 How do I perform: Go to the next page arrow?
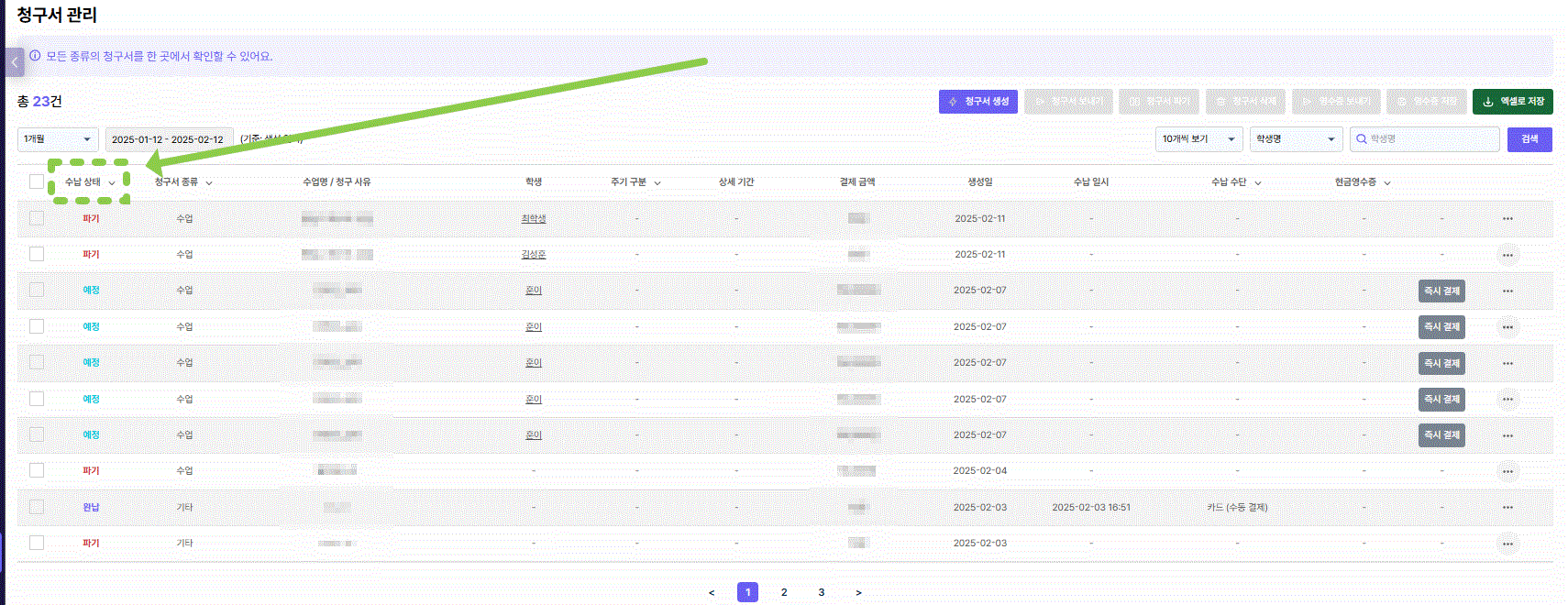coord(858,593)
